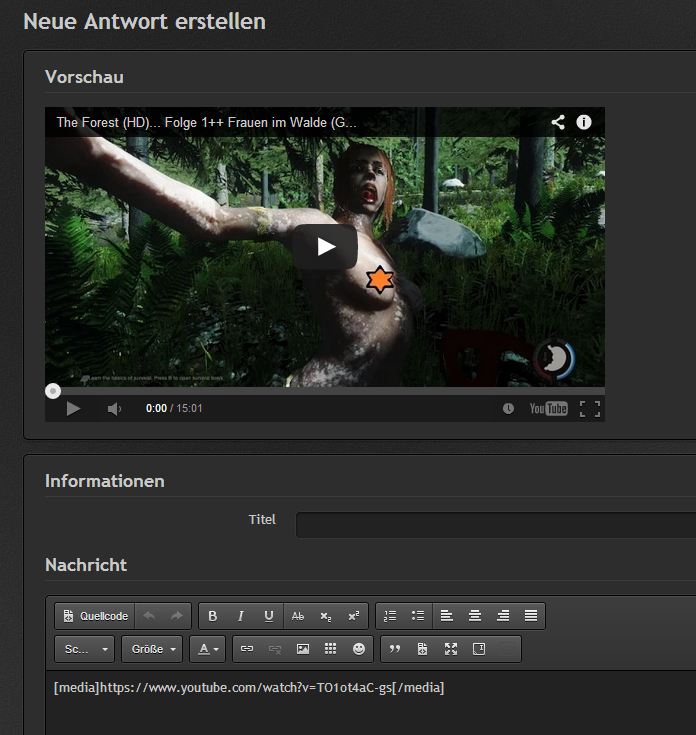Open video on YouTube via logo
This screenshot has width=696, height=735.
click(548, 408)
